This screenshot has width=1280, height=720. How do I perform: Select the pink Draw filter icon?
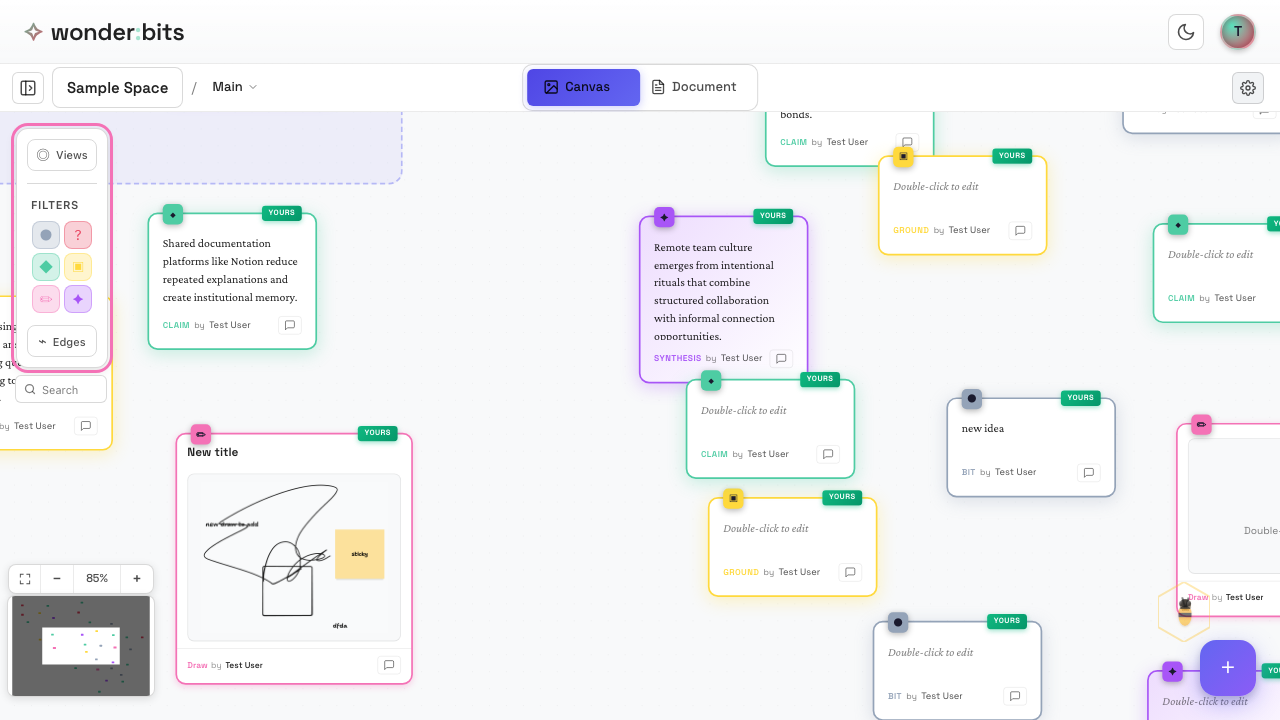tap(45, 299)
